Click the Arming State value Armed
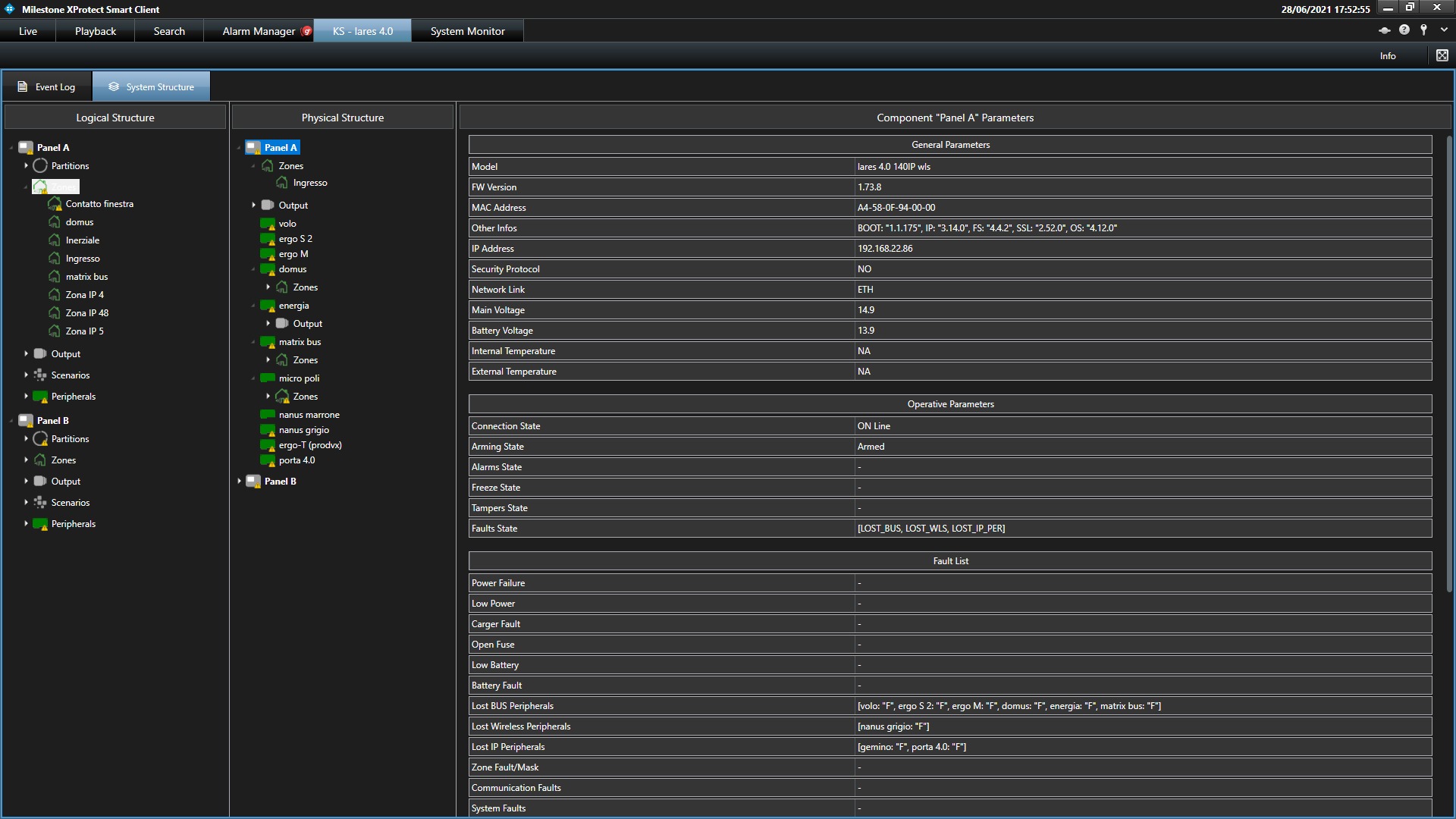The height and width of the screenshot is (819, 1456). (x=871, y=446)
